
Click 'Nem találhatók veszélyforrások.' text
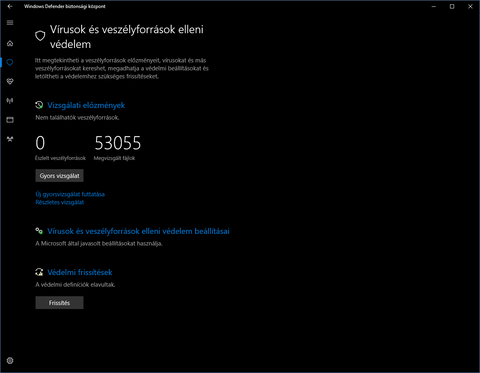pyautogui.click(x=77, y=118)
